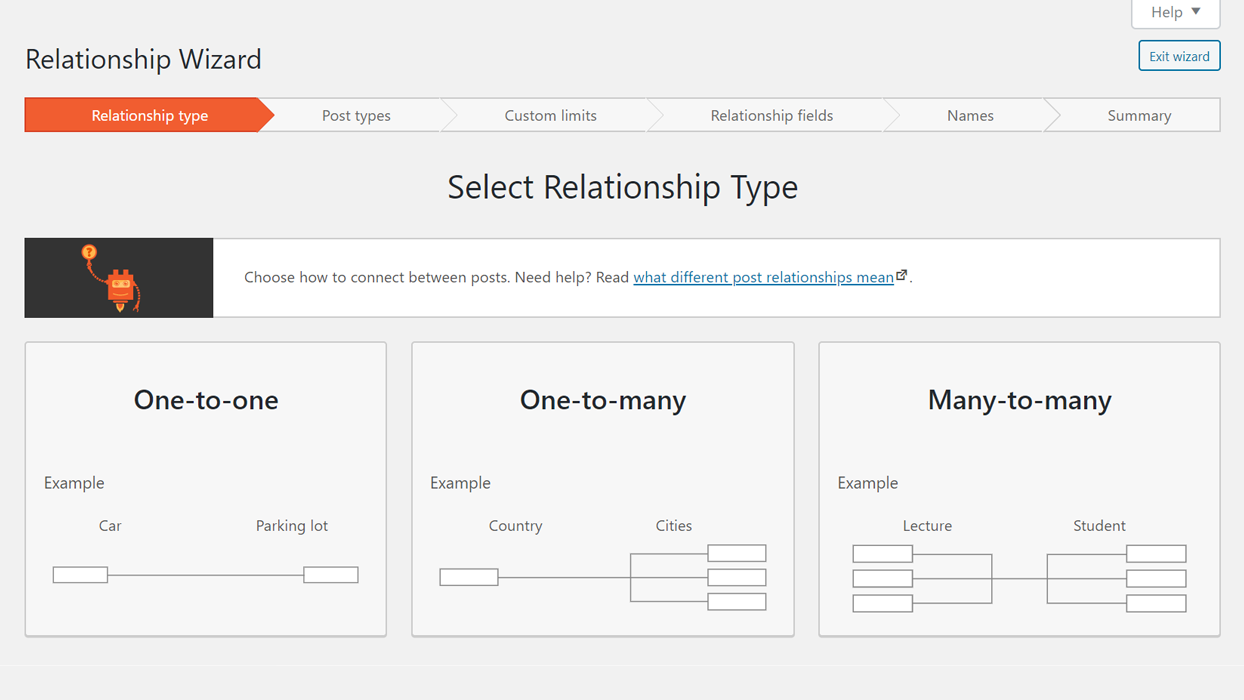This screenshot has height=700, width=1244.
Task: Select the One-to-many relationship type card
Action: pos(602,489)
